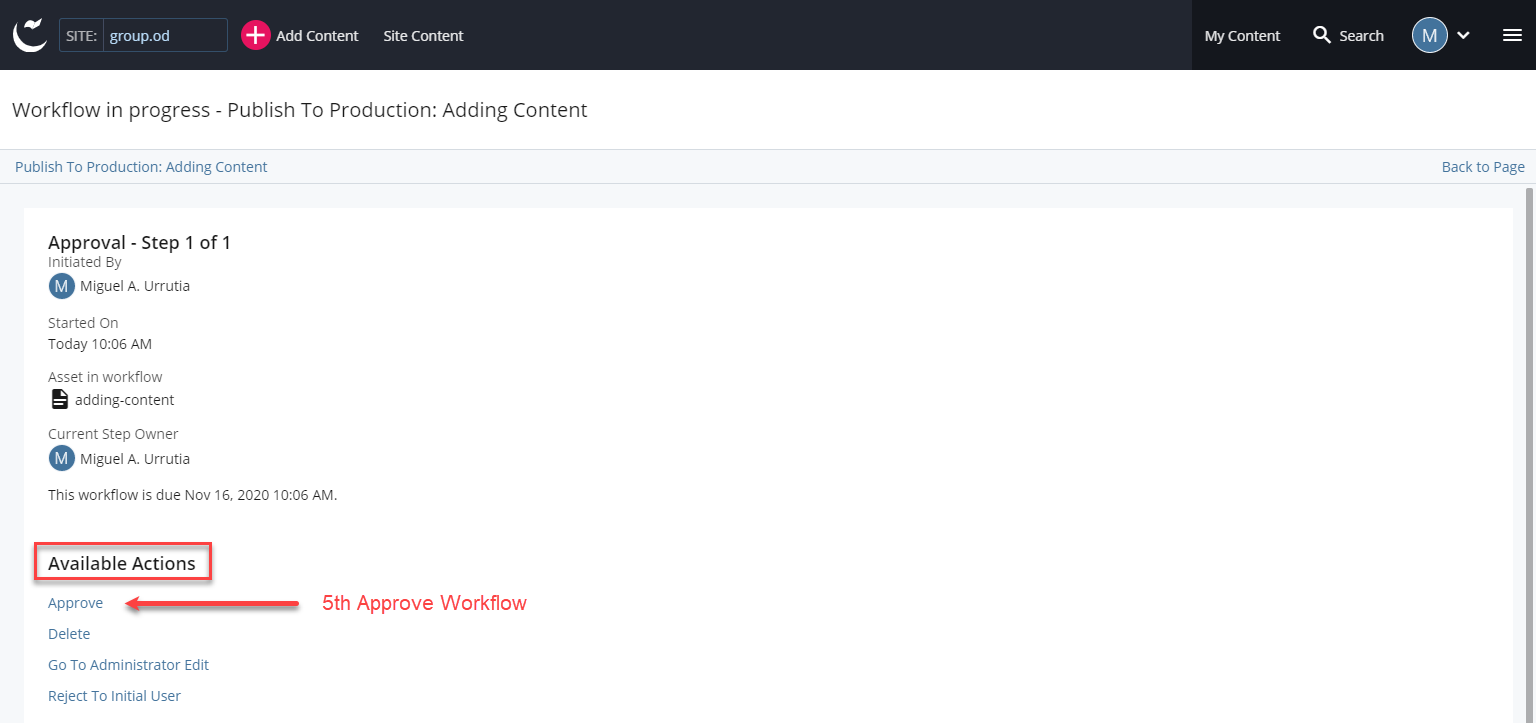Expand the user menu chevron arrow
1536x723 pixels.
point(1463,35)
